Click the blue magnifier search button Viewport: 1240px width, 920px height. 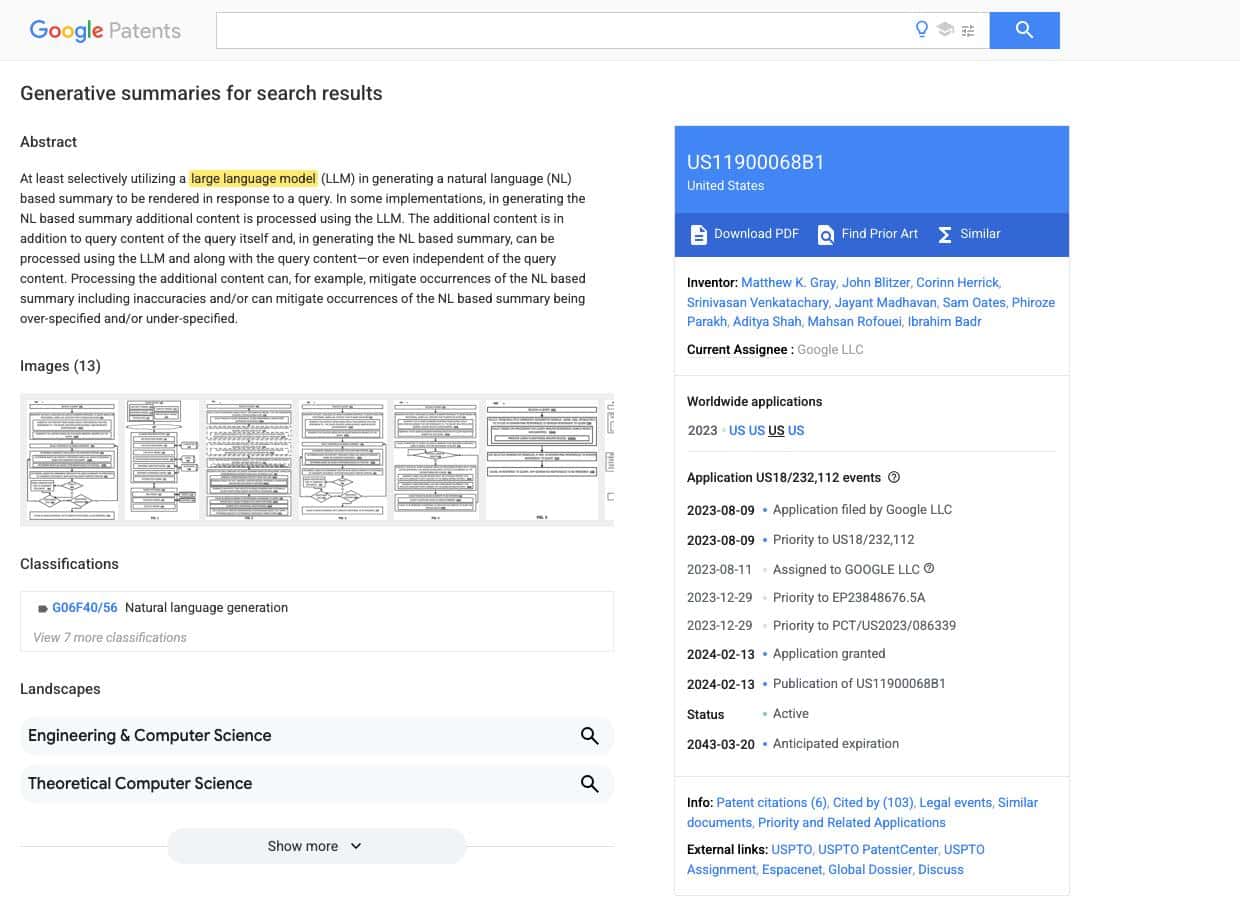coord(1024,30)
